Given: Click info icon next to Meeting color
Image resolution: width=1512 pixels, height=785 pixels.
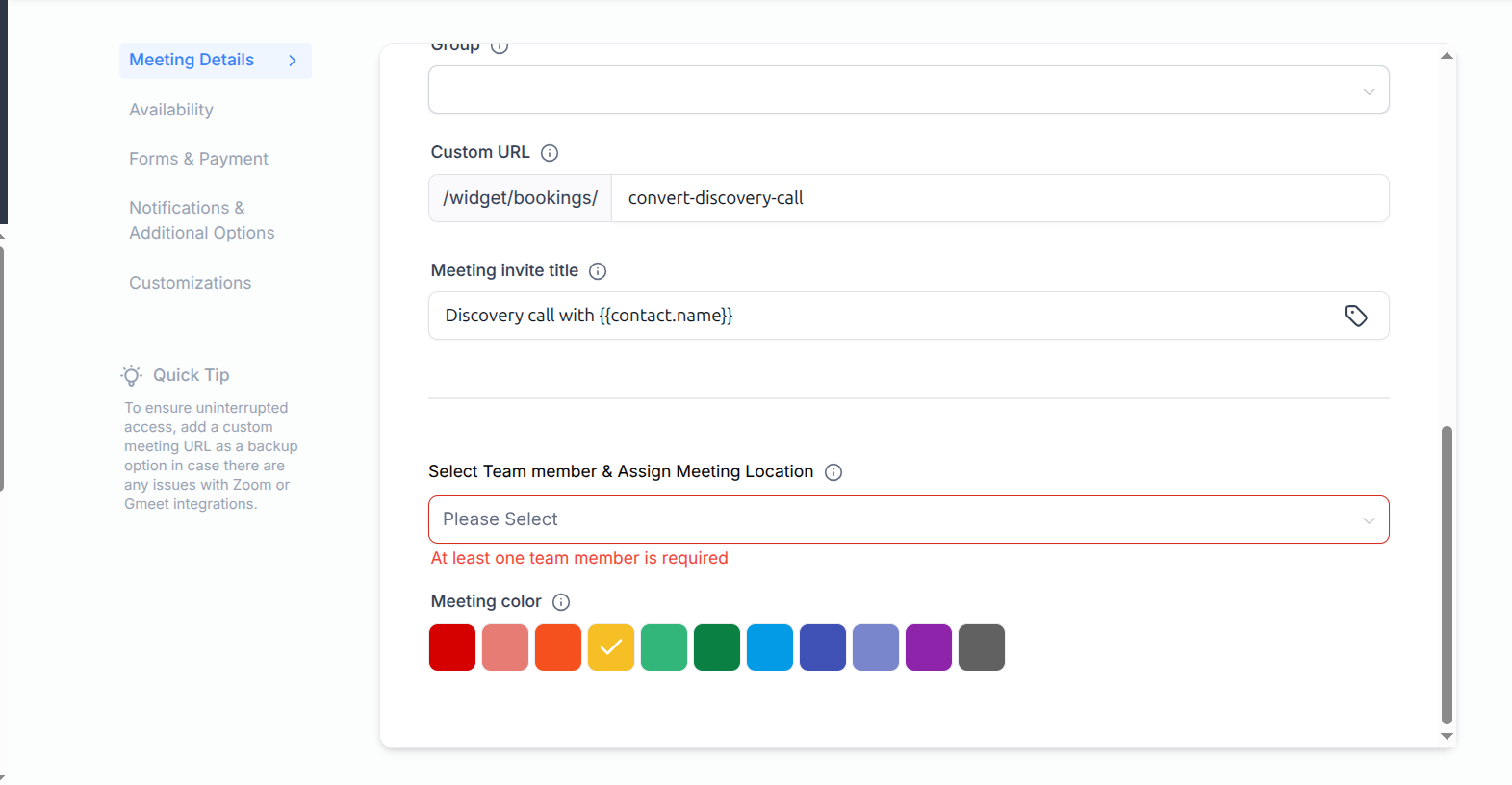Looking at the screenshot, I should 561,602.
